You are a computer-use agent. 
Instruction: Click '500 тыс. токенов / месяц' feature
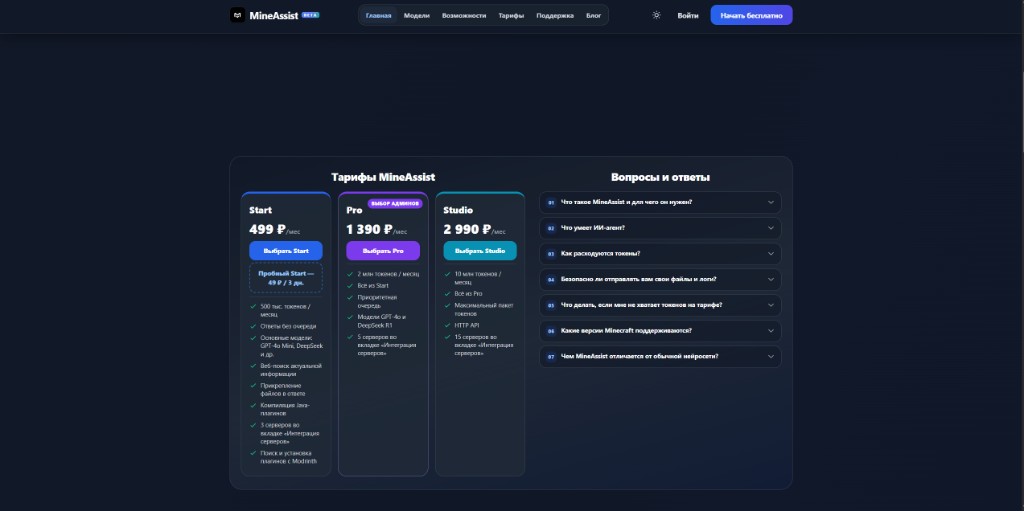[x=285, y=310]
